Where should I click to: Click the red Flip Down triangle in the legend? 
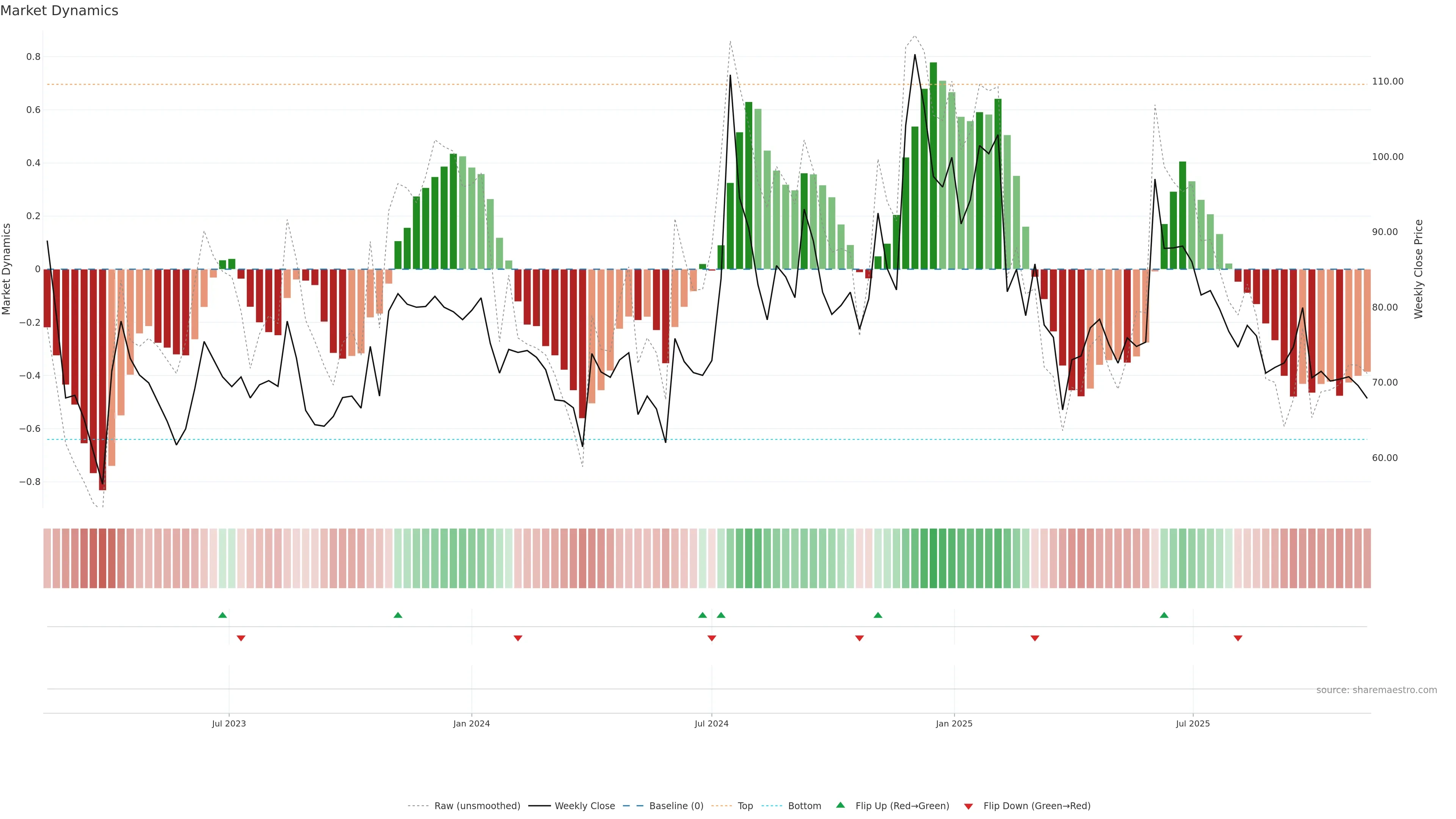click(x=968, y=806)
